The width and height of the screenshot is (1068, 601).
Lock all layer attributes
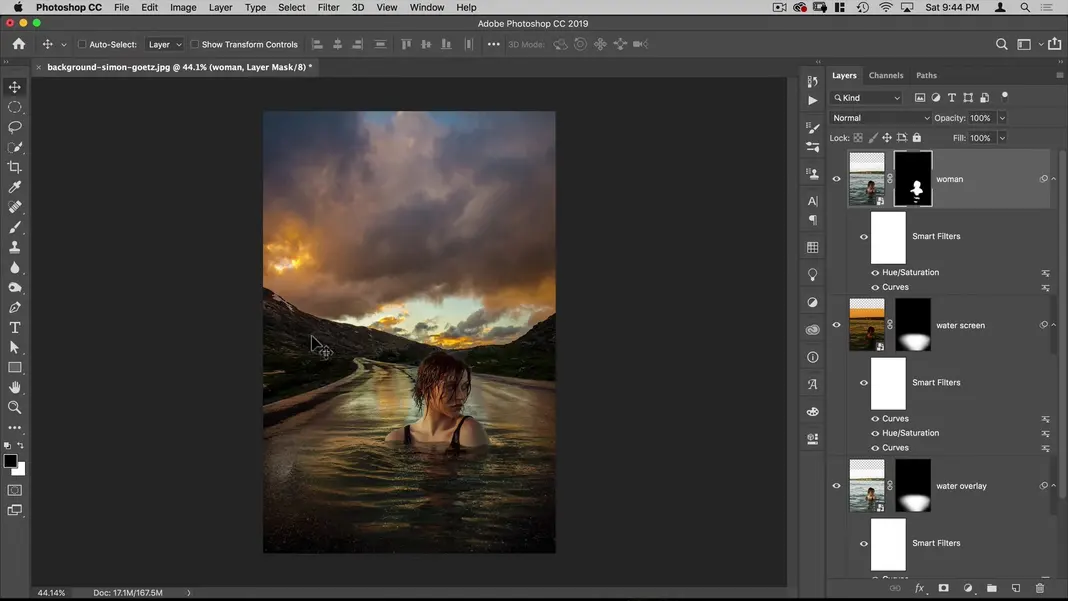point(917,138)
